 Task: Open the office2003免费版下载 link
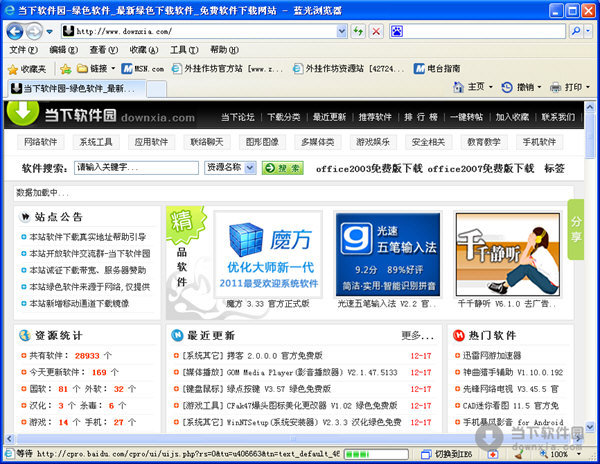(x=369, y=169)
